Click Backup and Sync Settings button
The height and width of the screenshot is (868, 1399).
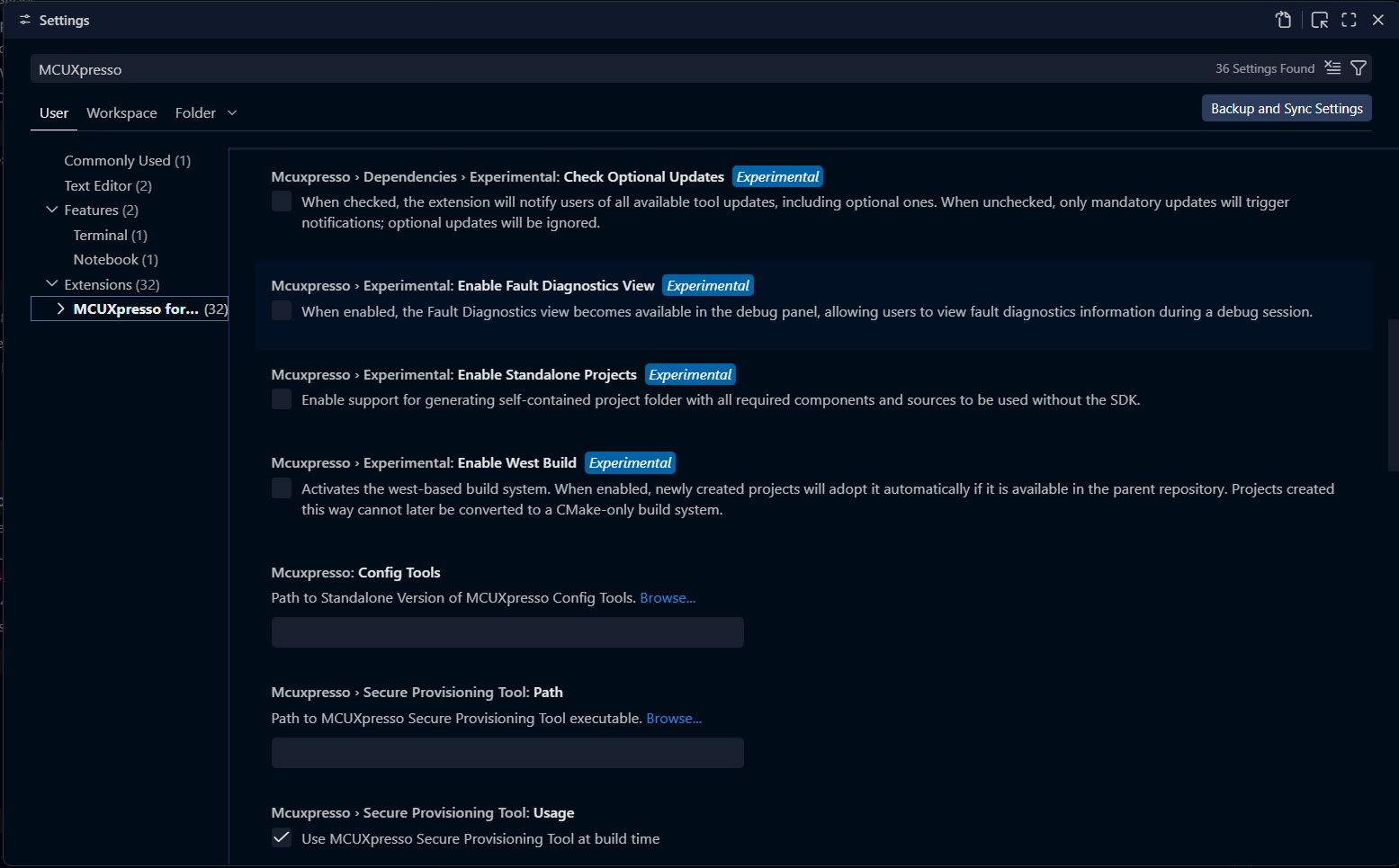coord(1287,108)
